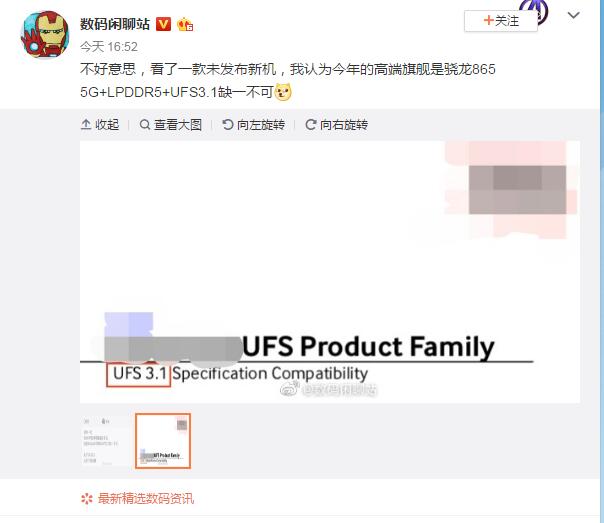Open the 数码闲聊站 username link
The width and height of the screenshot is (604, 523).
click(115, 24)
